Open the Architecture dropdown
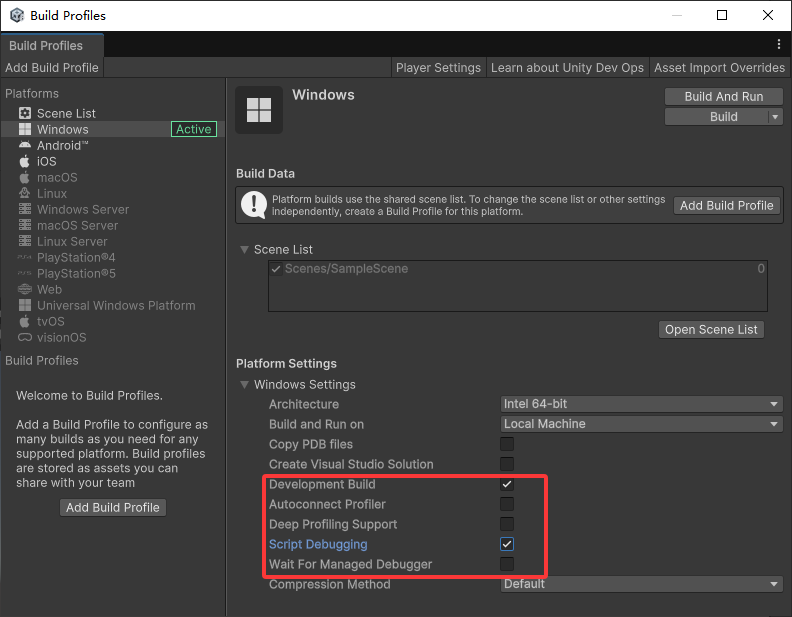Image resolution: width=792 pixels, height=617 pixels. pyautogui.click(x=641, y=404)
